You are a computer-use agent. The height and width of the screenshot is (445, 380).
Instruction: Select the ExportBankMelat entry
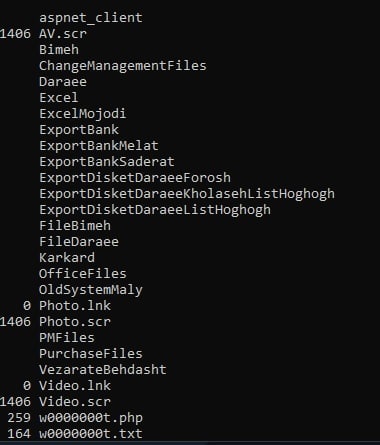pos(99,146)
